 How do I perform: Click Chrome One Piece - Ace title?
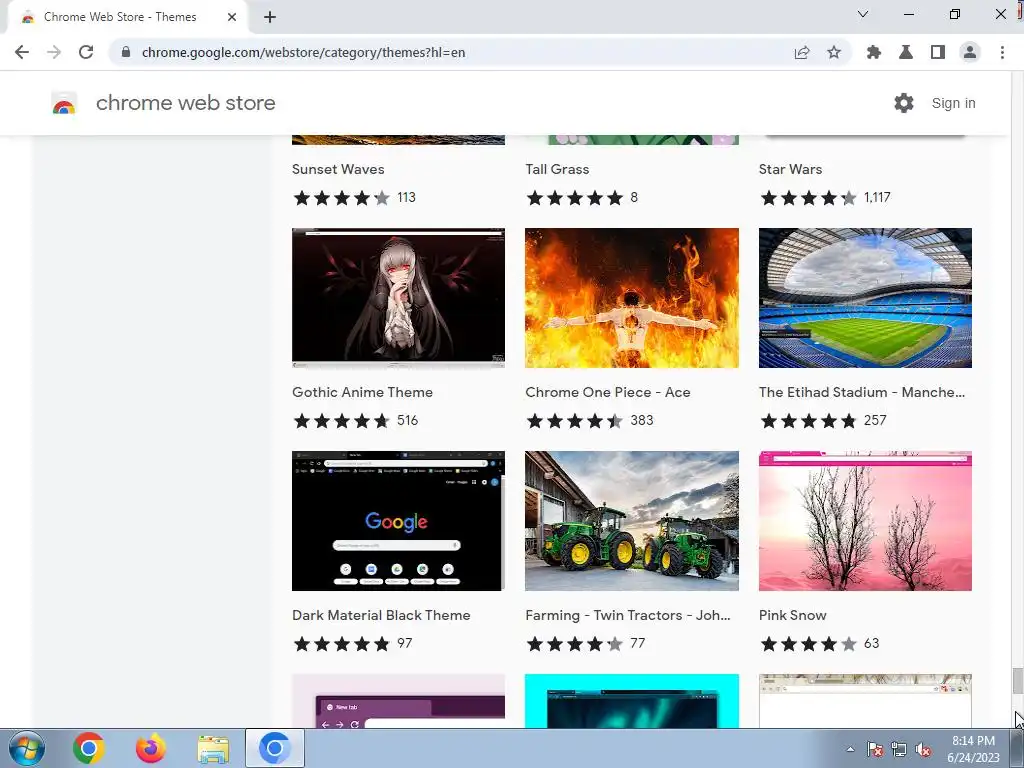pos(608,392)
